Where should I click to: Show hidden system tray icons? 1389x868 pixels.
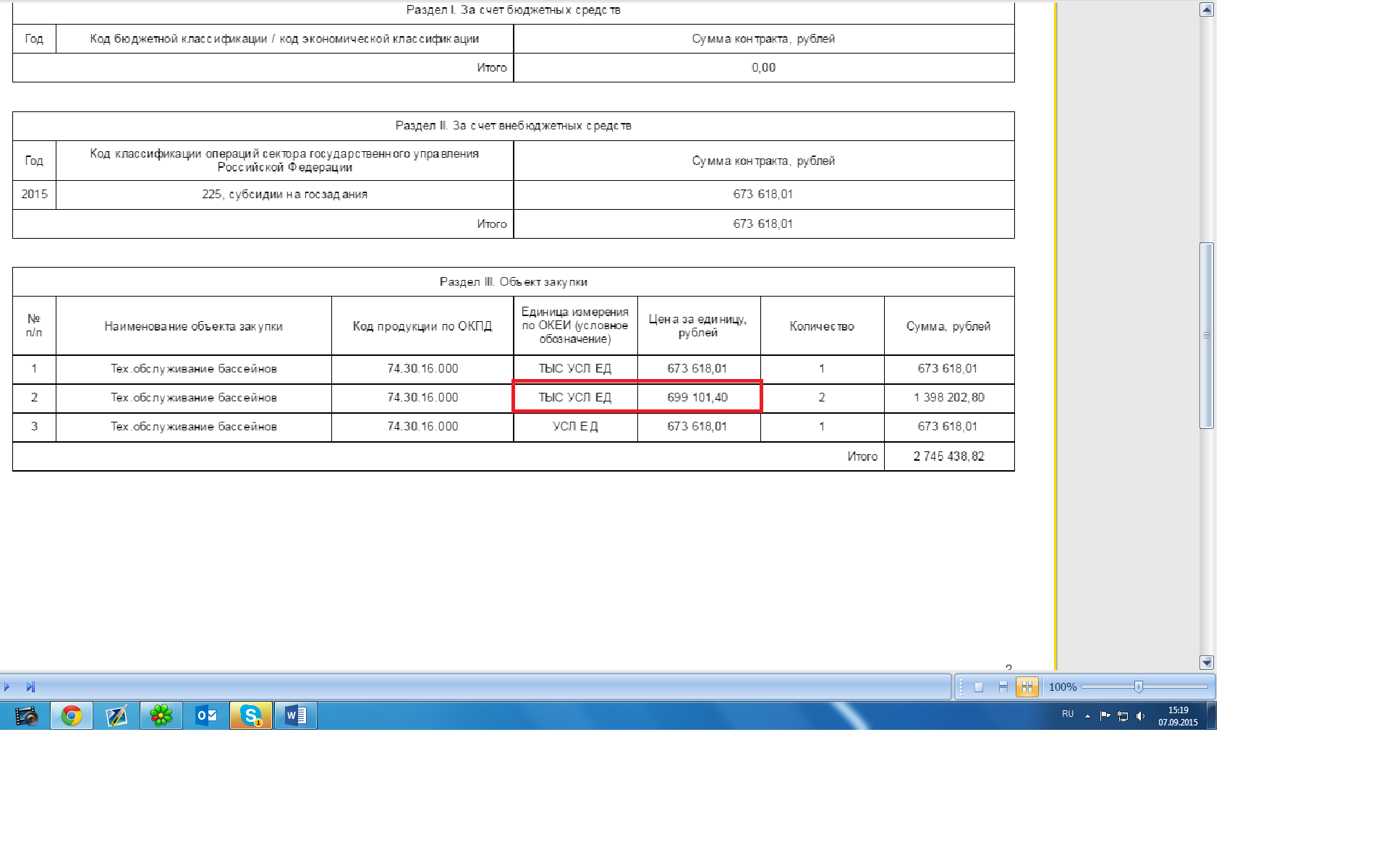[x=1087, y=716]
